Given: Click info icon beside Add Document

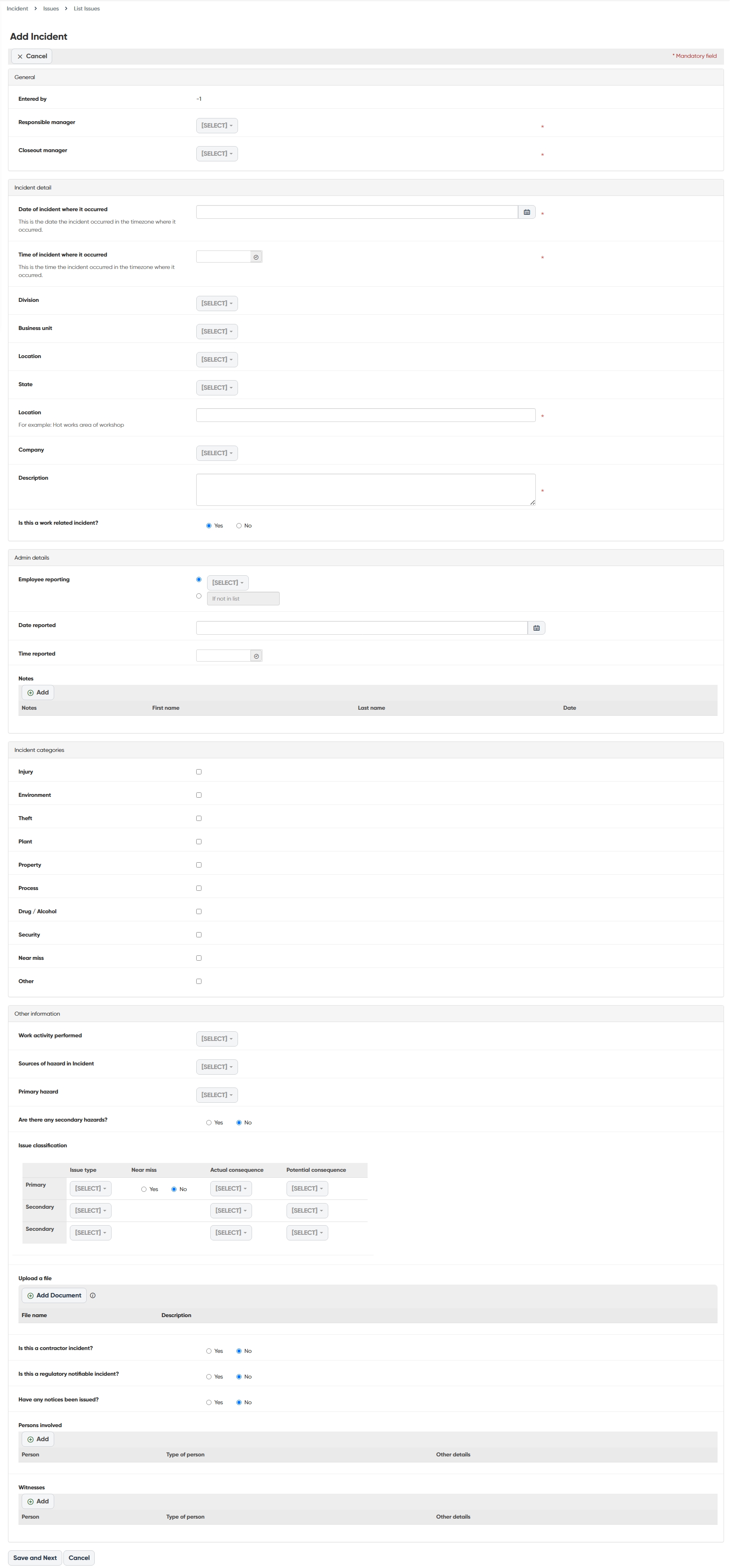Looking at the screenshot, I should pyautogui.click(x=92, y=1295).
